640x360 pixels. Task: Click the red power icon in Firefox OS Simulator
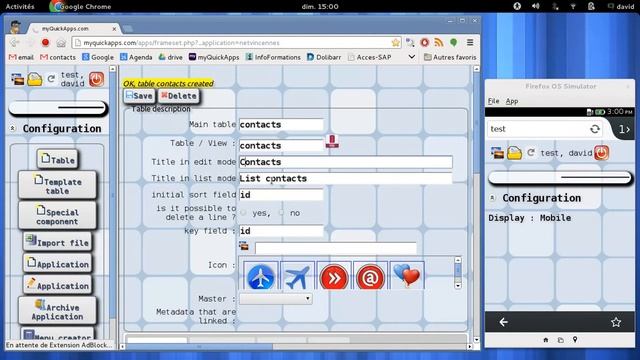tap(601, 153)
